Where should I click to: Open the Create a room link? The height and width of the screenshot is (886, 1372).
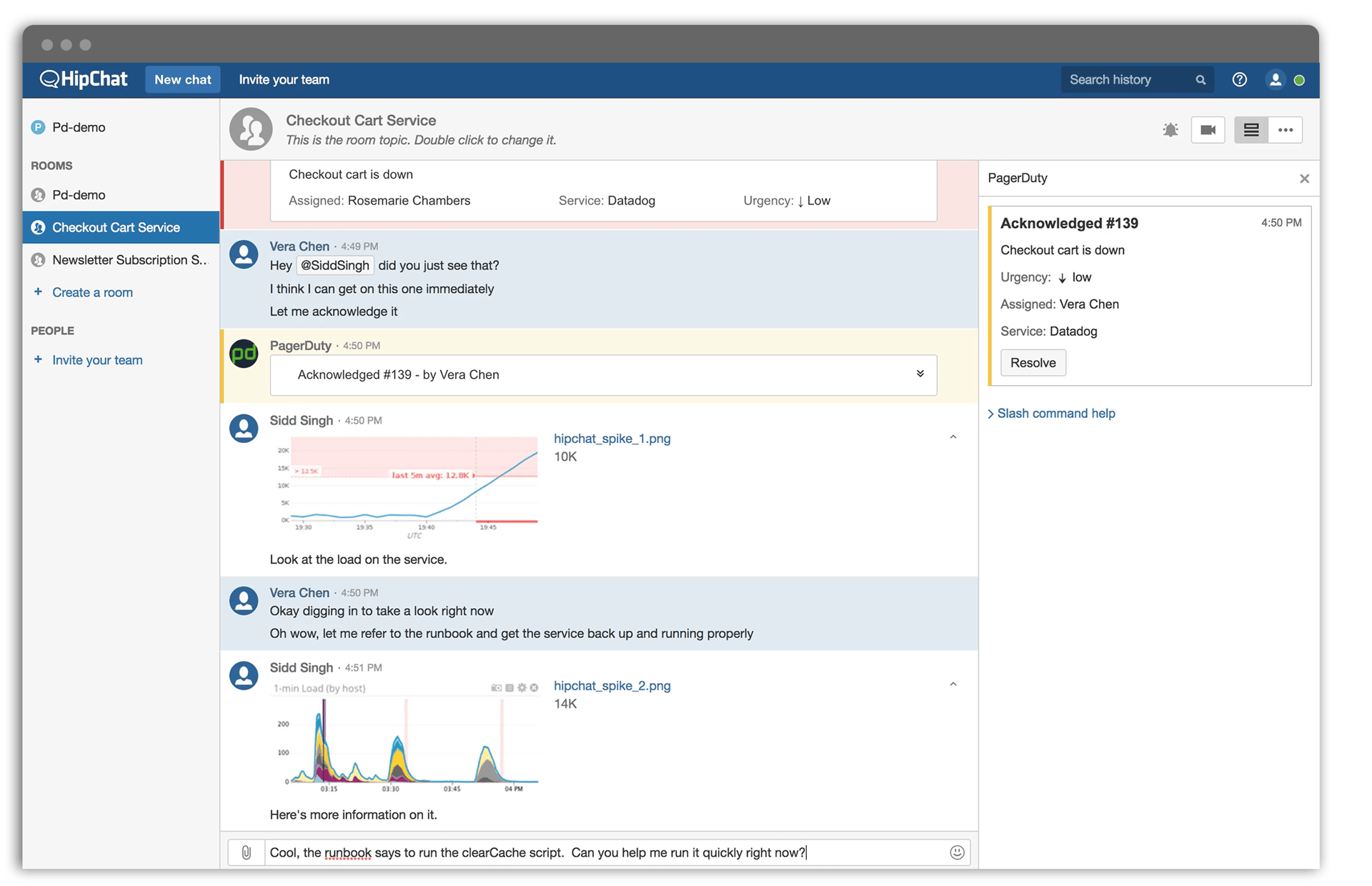(92, 292)
